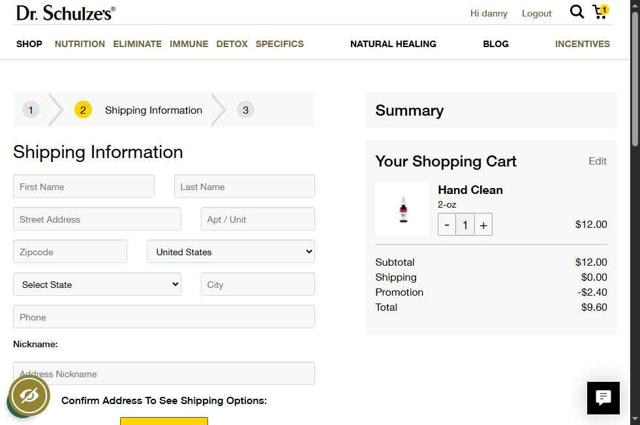The height and width of the screenshot is (425, 640).
Task: Click the yellow button below Confirm Address
Action: [164, 421]
